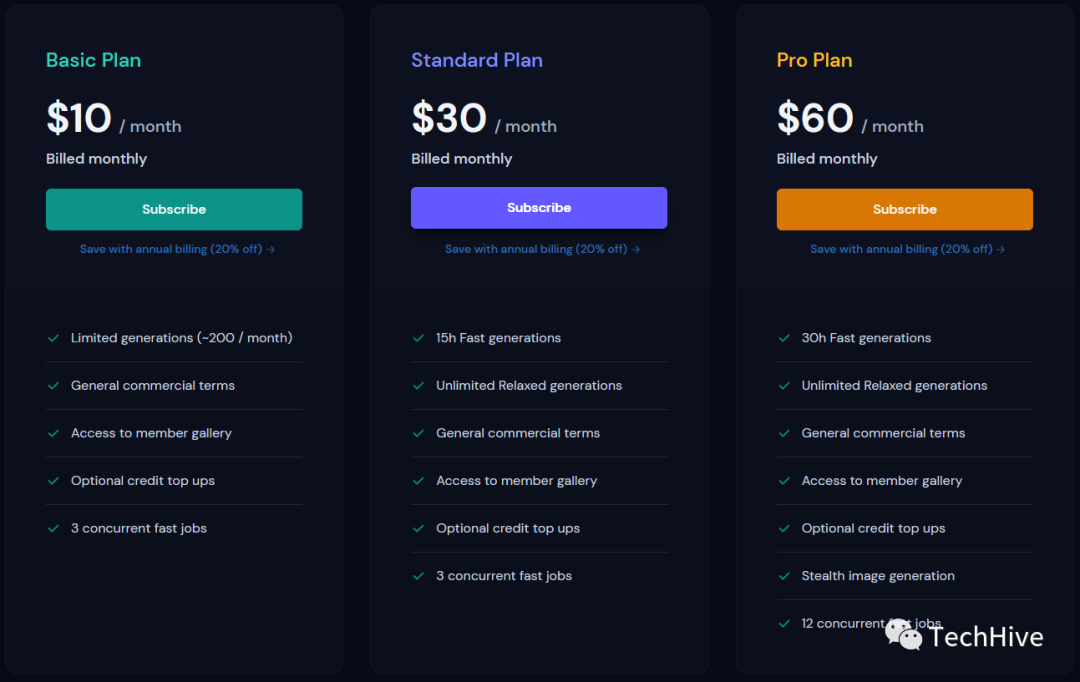Click Pro Plan save with annual billing link
Image resolution: width=1080 pixels, height=682 pixels.
pyautogui.click(x=907, y=249)
